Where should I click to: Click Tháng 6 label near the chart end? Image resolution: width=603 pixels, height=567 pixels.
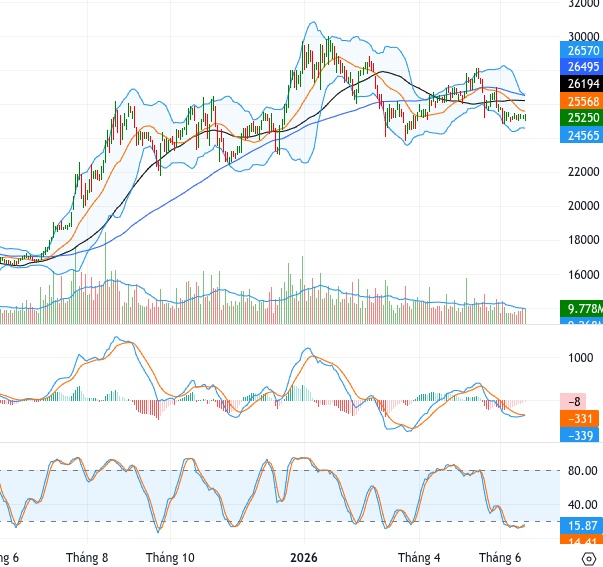click(500, 557)
